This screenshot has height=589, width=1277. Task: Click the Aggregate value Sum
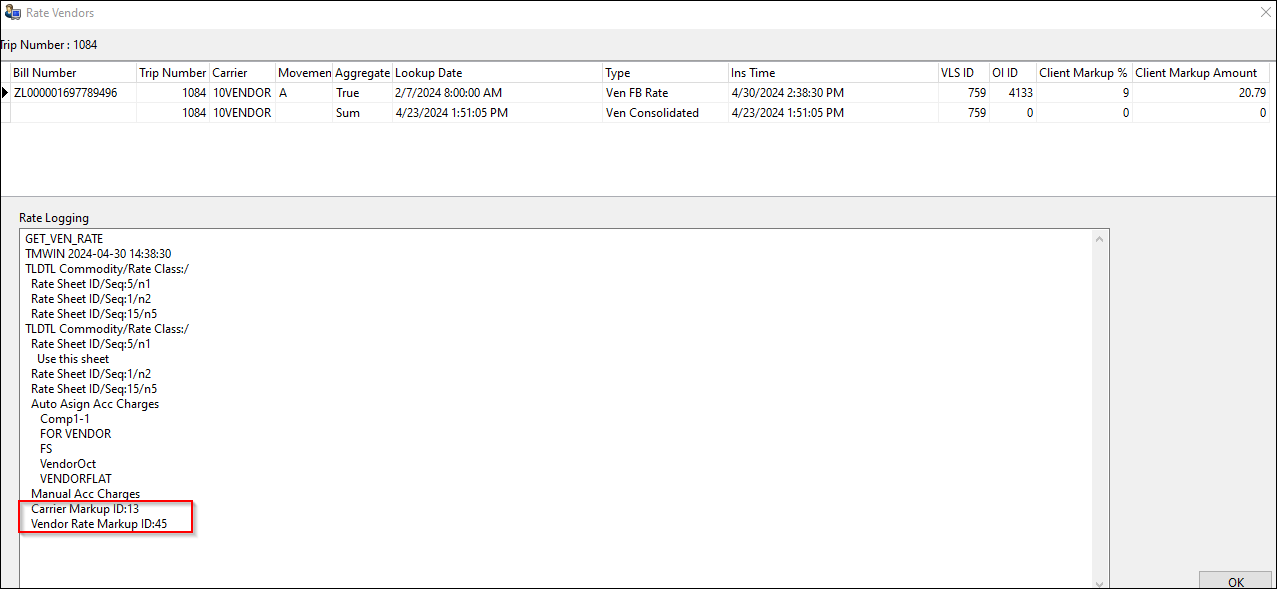click(362, 113)
